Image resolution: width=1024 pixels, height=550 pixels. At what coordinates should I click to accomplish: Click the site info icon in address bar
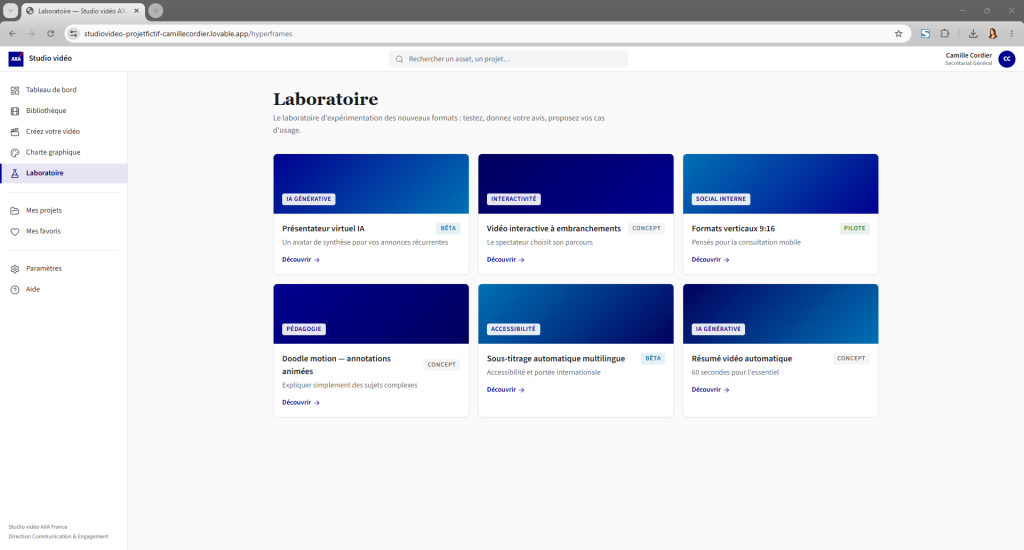[x=74, y=33]
